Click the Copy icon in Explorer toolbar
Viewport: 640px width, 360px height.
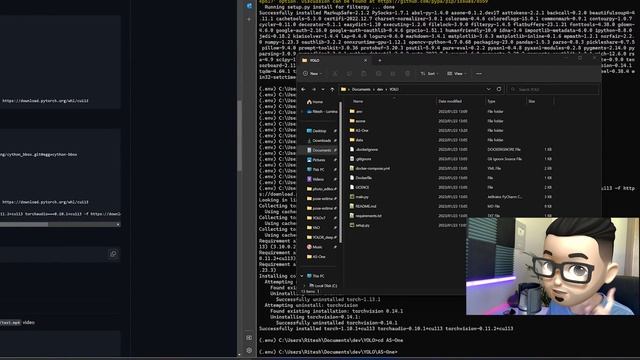pyautogui.click(x=349, y=73)
